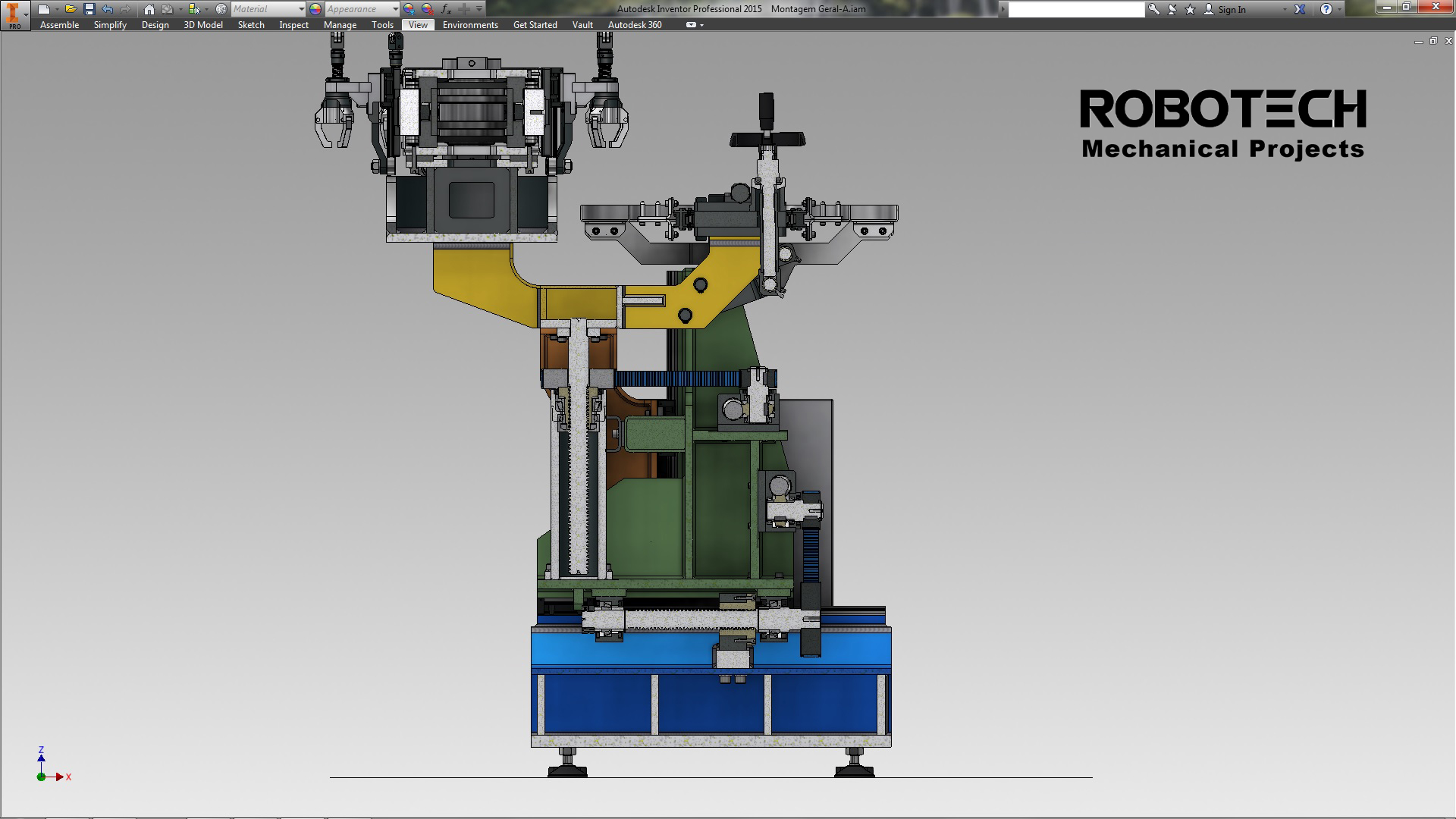The height and width of the screenshot is (819, 1456).
Task: Switch to the Design ribbon tab
Action: pyautogui.click(x=155, y=25)
